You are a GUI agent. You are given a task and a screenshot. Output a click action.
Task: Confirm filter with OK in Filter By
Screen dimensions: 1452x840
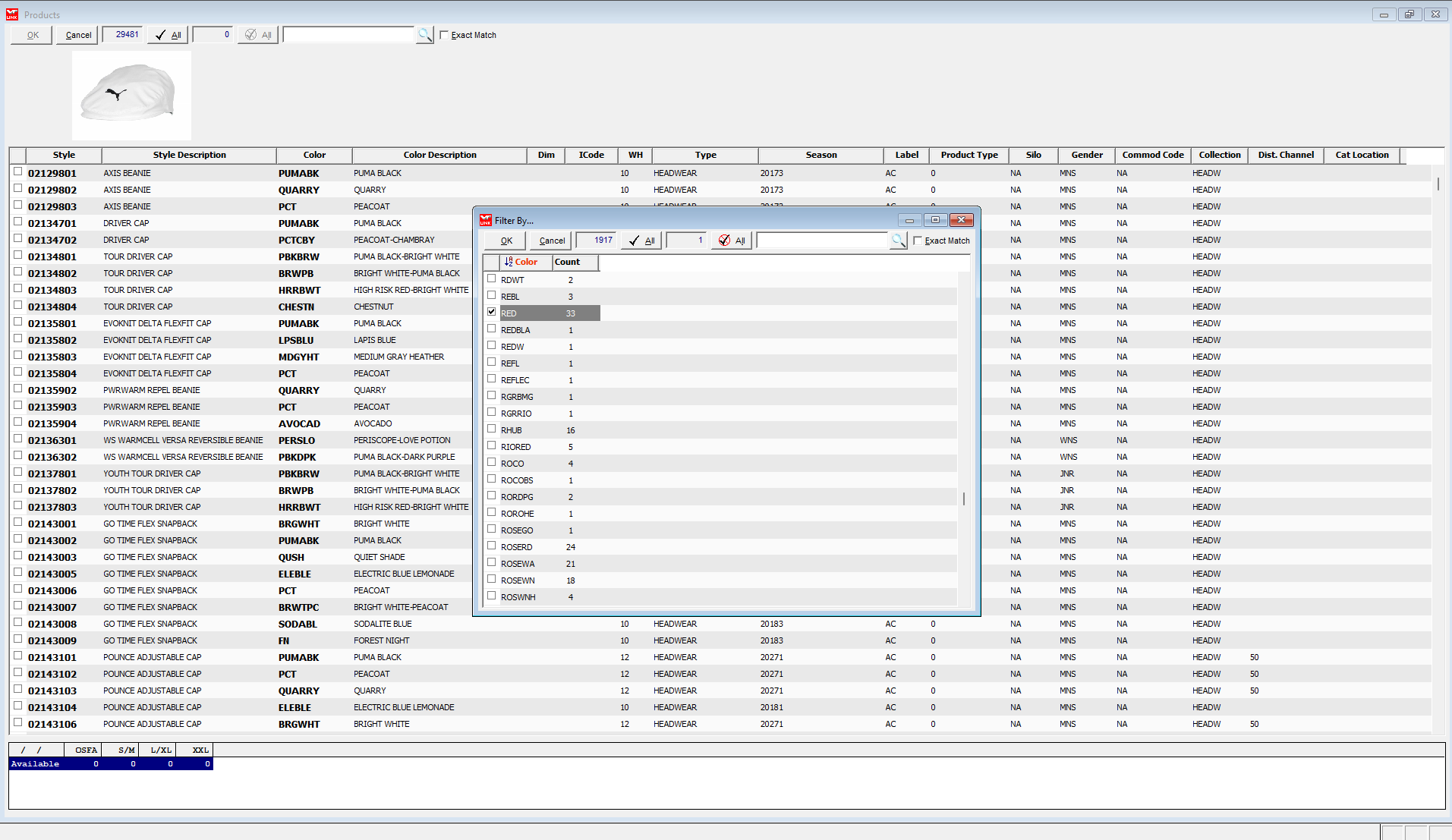(x=506, y=241)
